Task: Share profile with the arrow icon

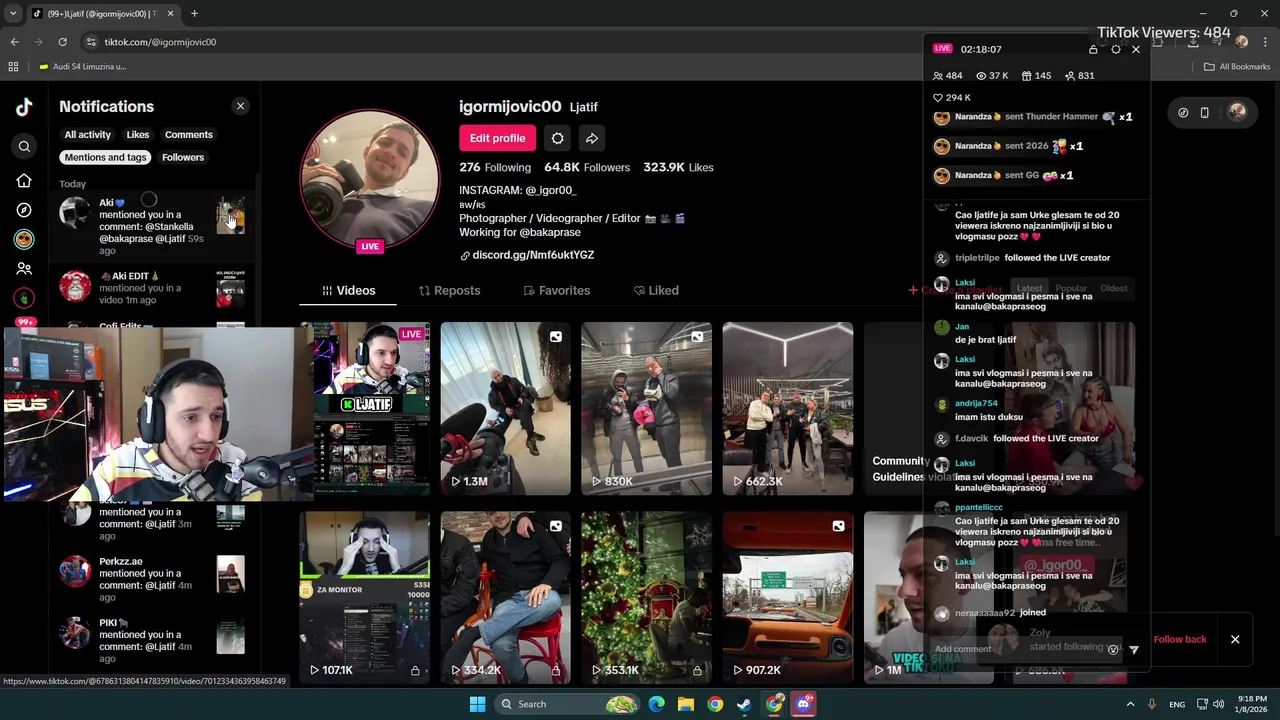Action: click(x=592, y=138)
